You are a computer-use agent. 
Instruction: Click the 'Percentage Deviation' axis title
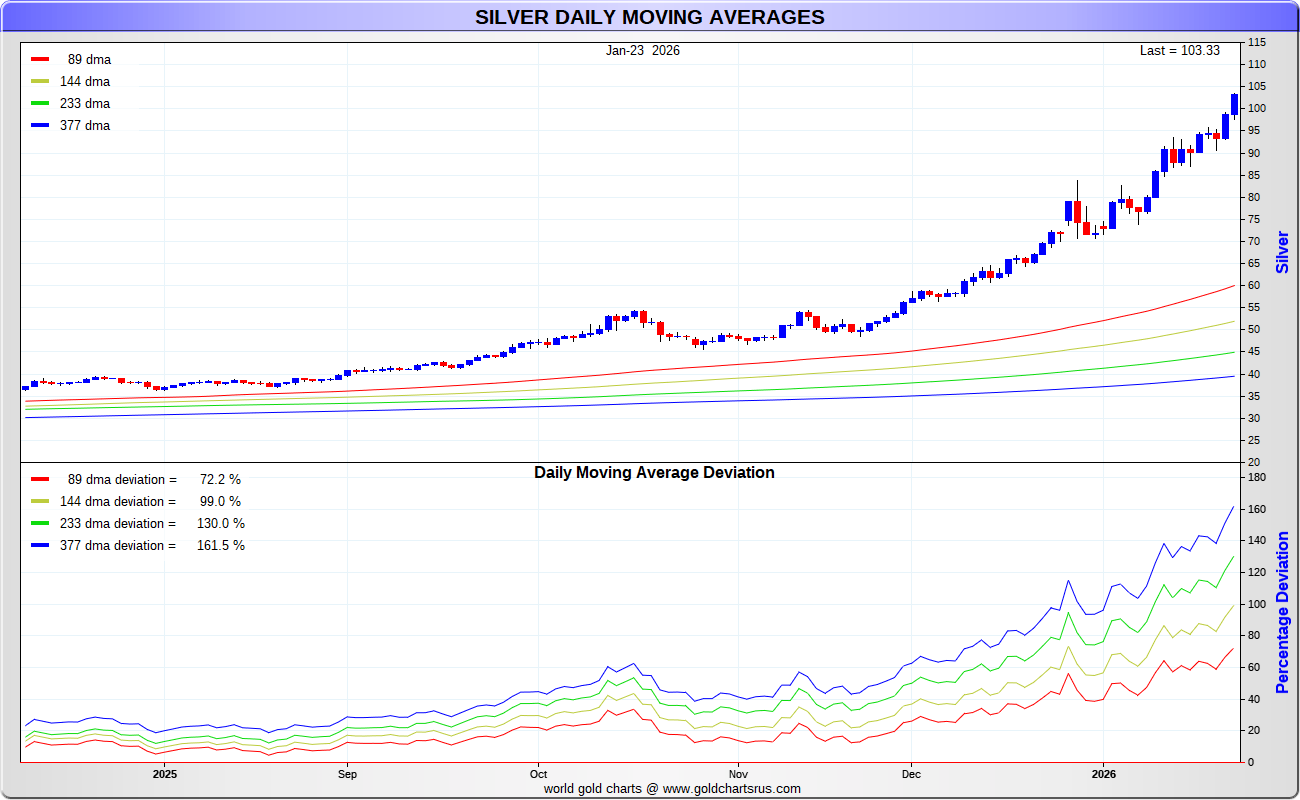(x=1283, y=612)
